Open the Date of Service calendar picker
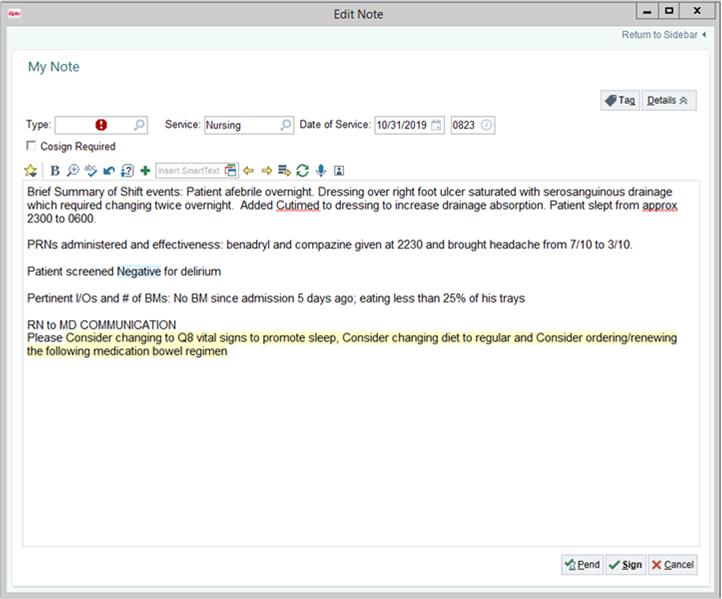722x599 pixels. (436, 125)
